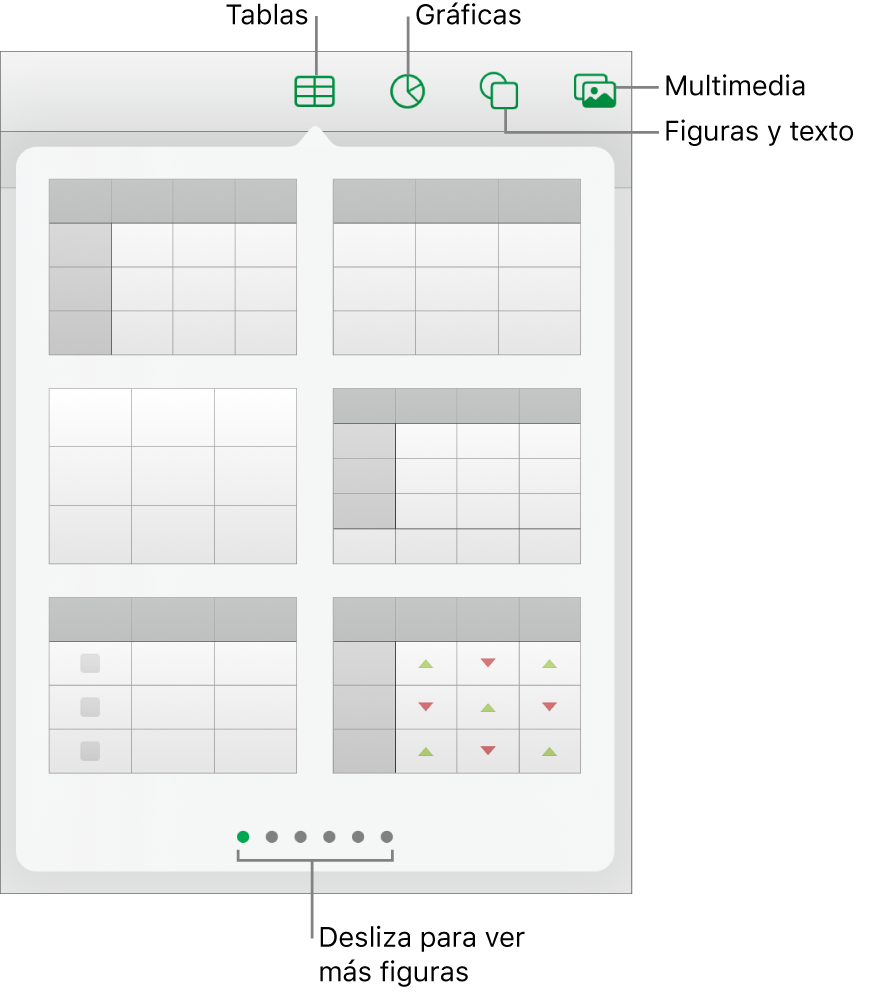The width and height of the screenshot is (886, 992).
Task: Insert table style with header row only
Action: click(x=457, y=267)
